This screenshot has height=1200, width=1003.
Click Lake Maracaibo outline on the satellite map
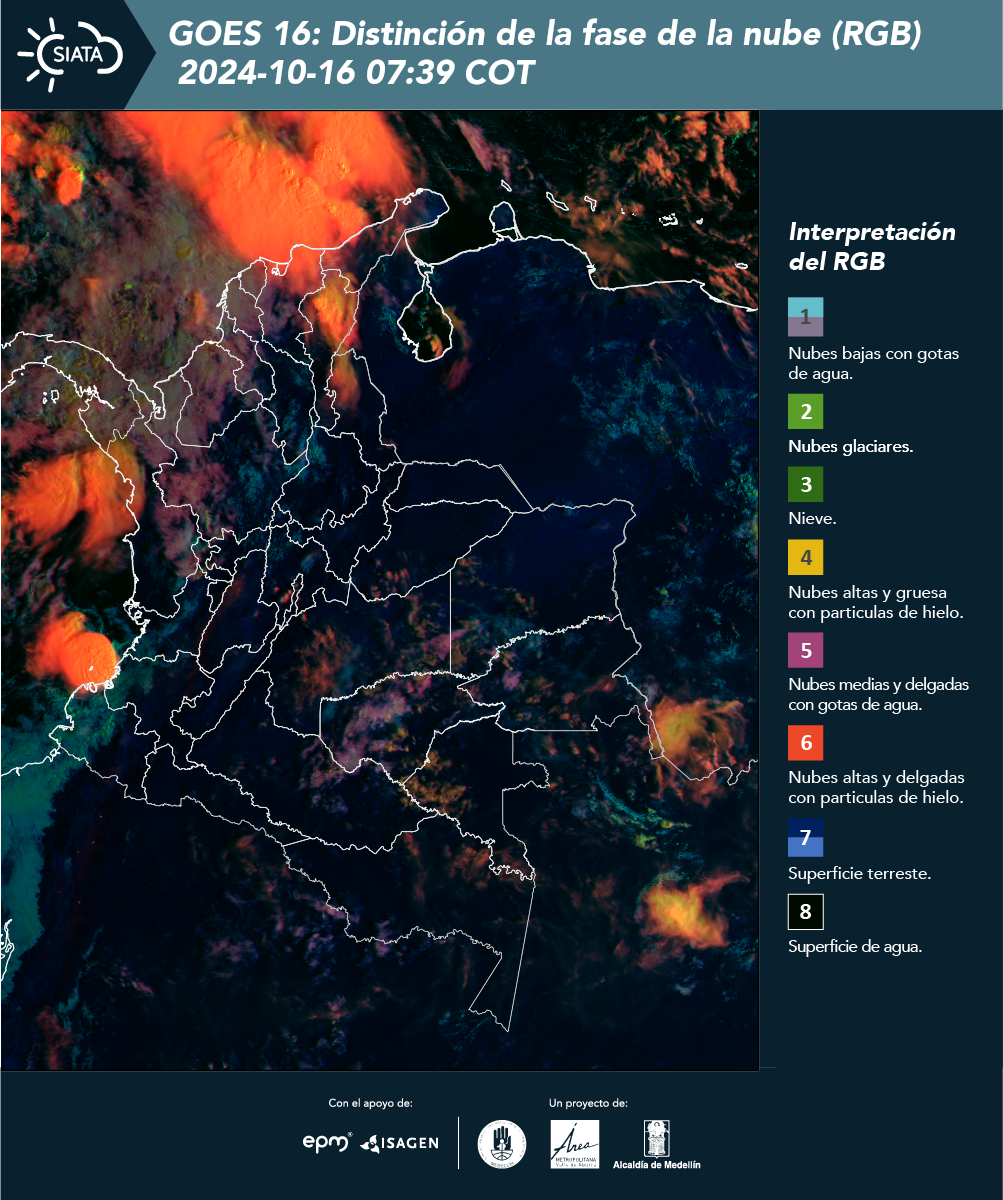[x=426, y=315]
